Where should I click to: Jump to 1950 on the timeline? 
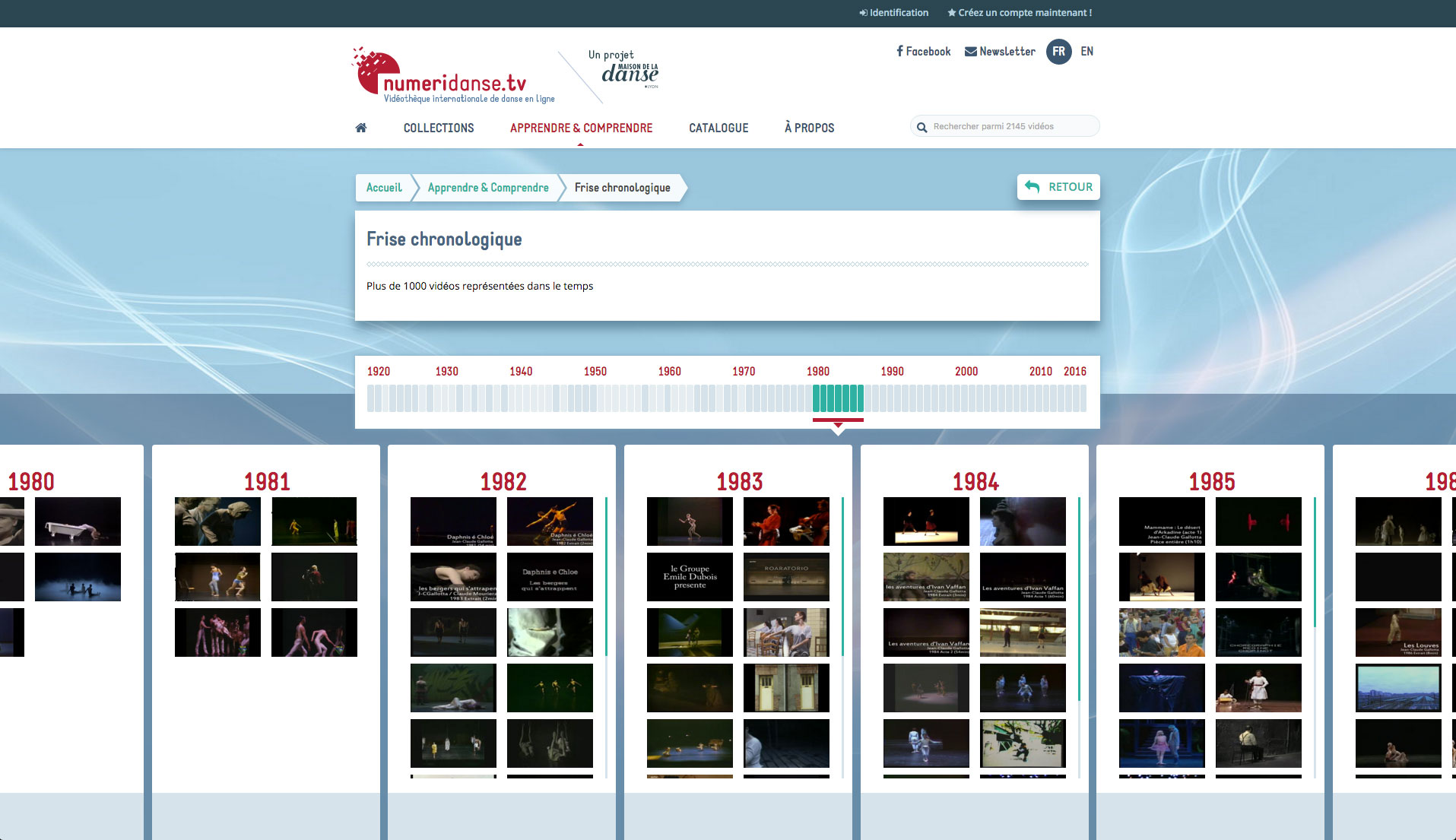tap(595, 372)
